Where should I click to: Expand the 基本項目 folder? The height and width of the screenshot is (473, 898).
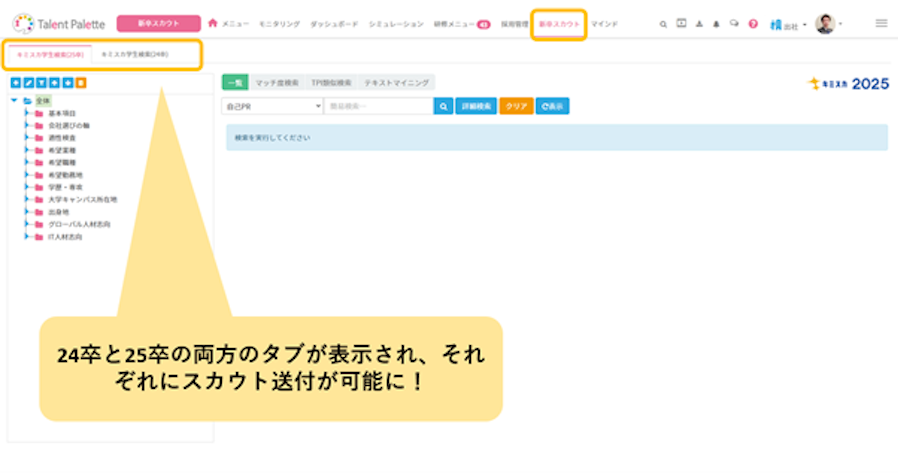point(26,113)
